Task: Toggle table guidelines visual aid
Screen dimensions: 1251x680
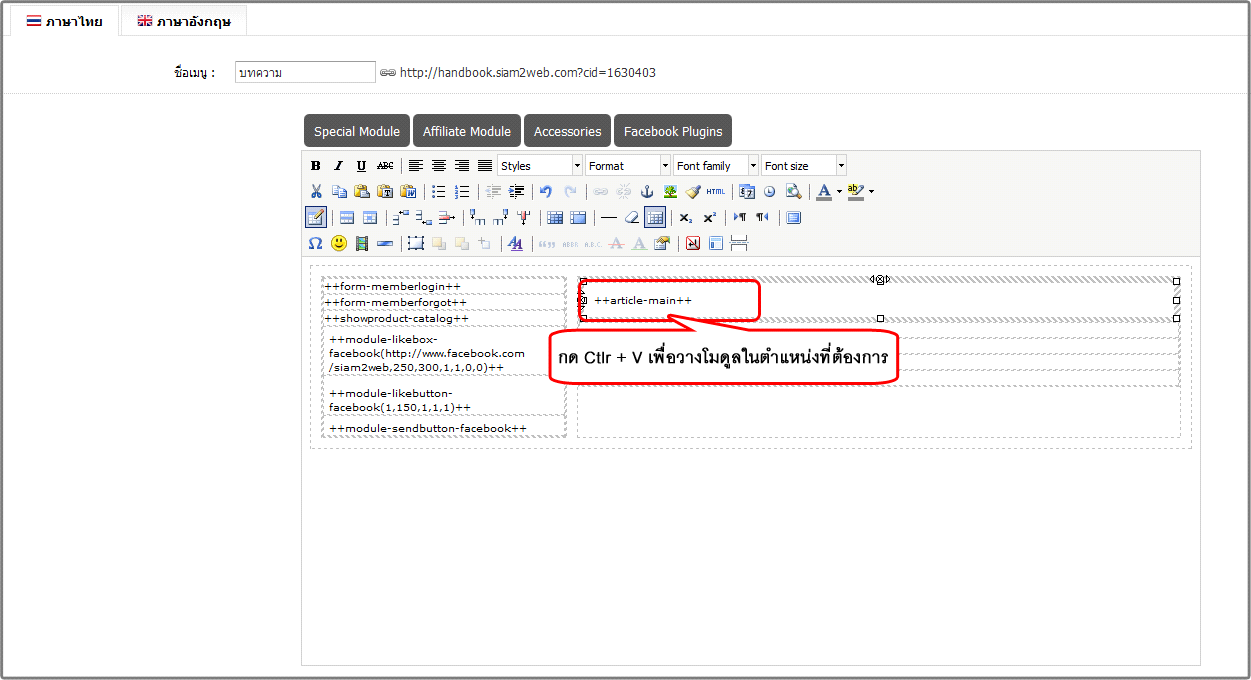Action: tap(655, 217)
